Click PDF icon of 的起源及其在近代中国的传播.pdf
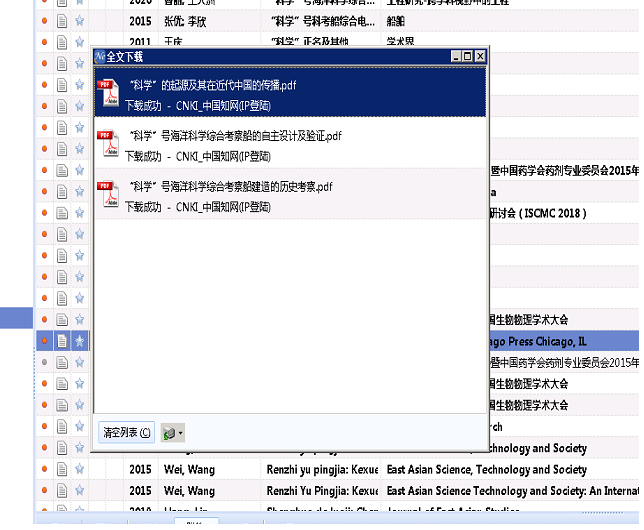This screenshot has width=644, height=530. [x=108, y=92]
